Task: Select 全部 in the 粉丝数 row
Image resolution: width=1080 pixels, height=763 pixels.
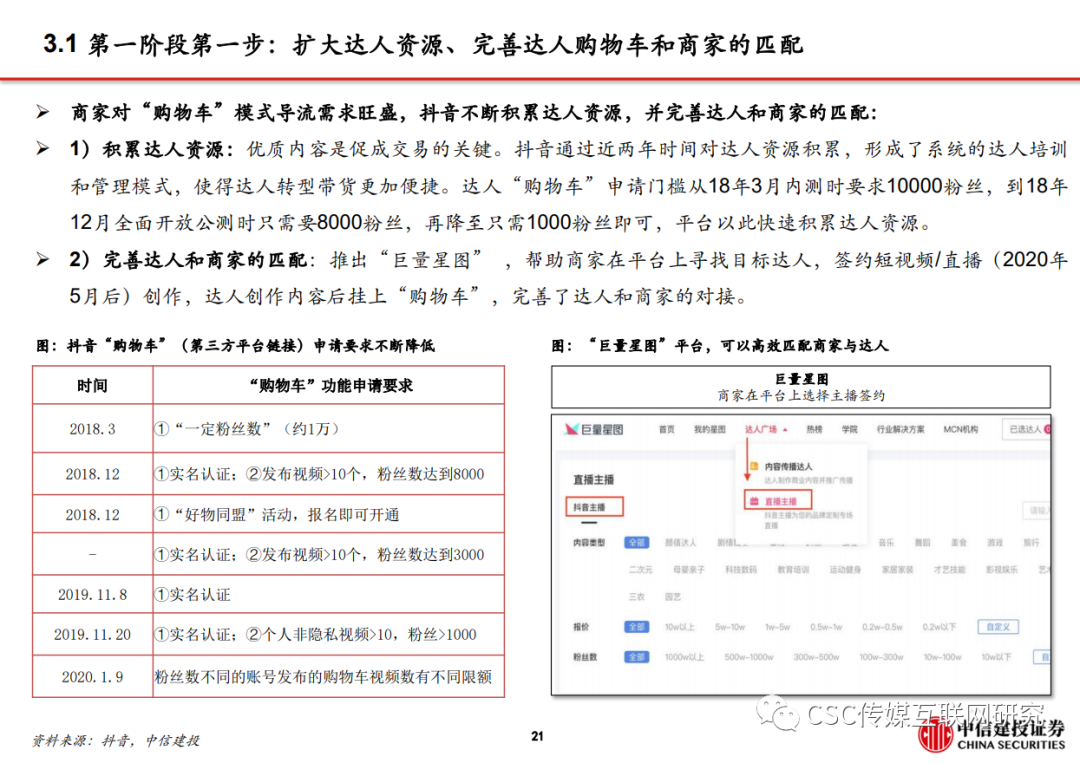Action: tap(636, 657)
